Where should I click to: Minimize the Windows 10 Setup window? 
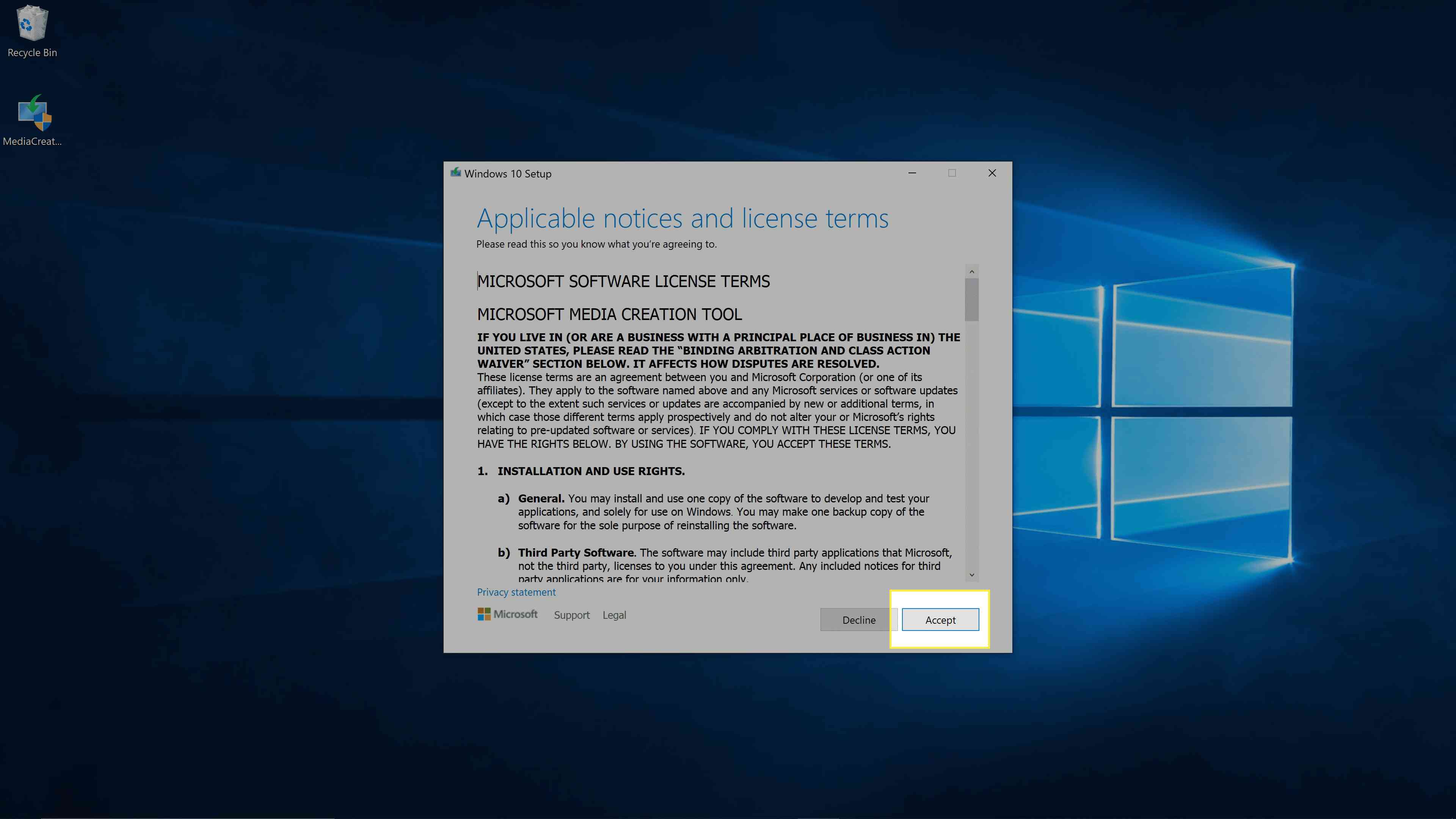point(912,173)
